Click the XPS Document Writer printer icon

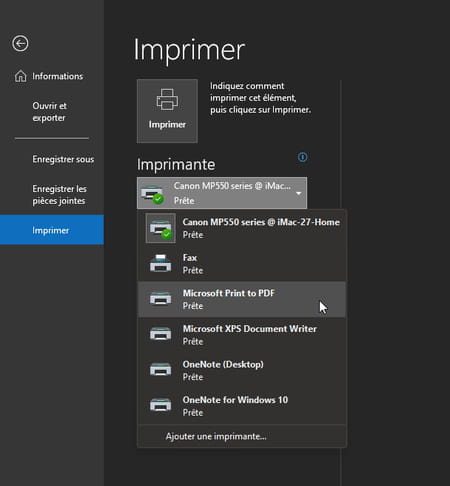(x=161, y=334)
